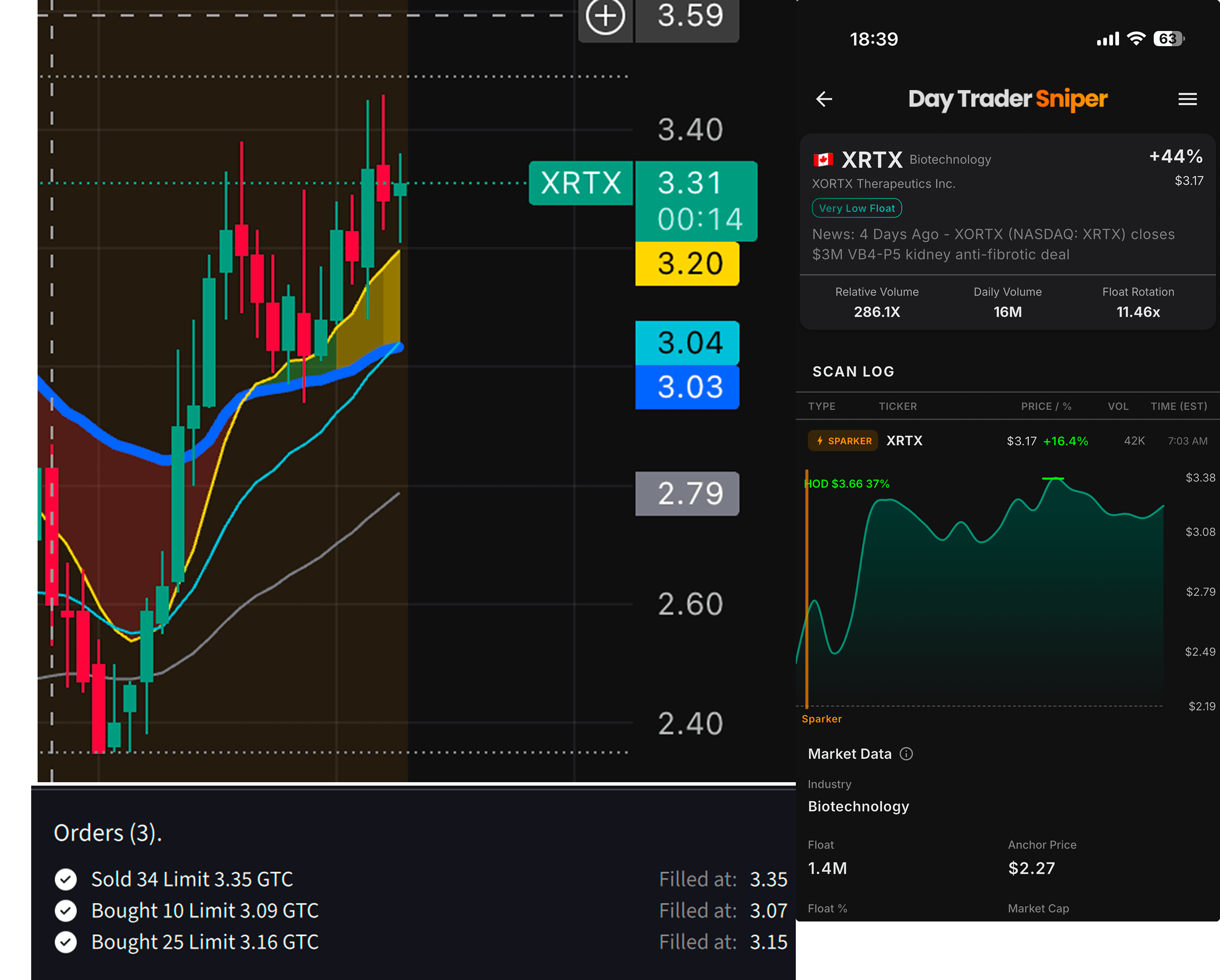The image size is (1220, 980).
Task: Click the yellow 3.20 price label
Action: point(687,264)
